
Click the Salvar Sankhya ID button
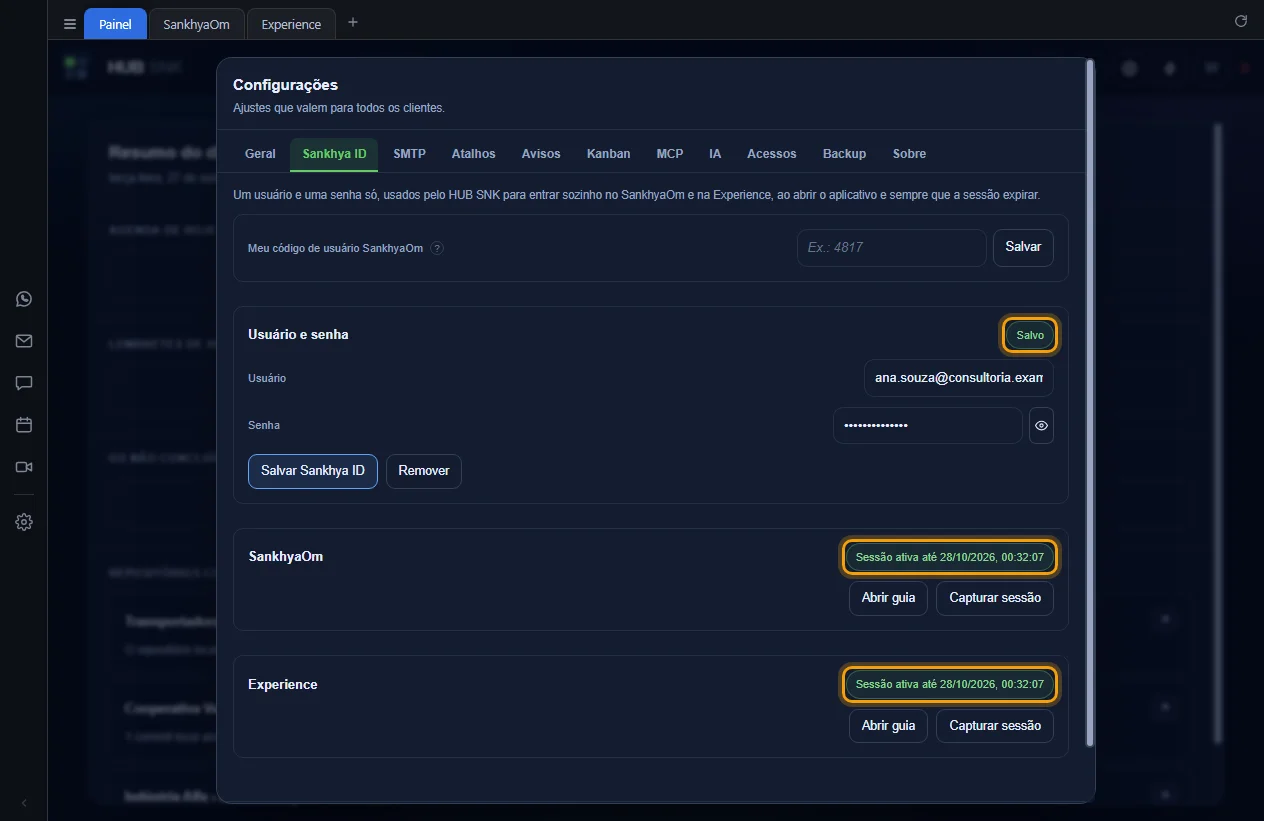tap(313, 471)
